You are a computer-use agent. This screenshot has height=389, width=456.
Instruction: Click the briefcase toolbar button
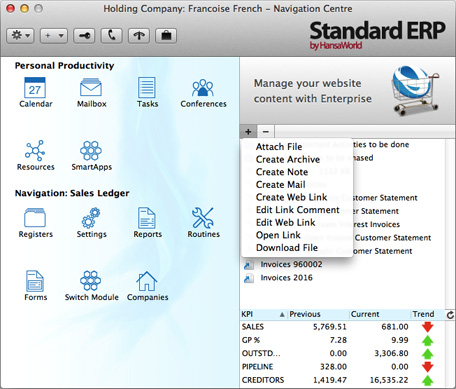coord(166,36)
